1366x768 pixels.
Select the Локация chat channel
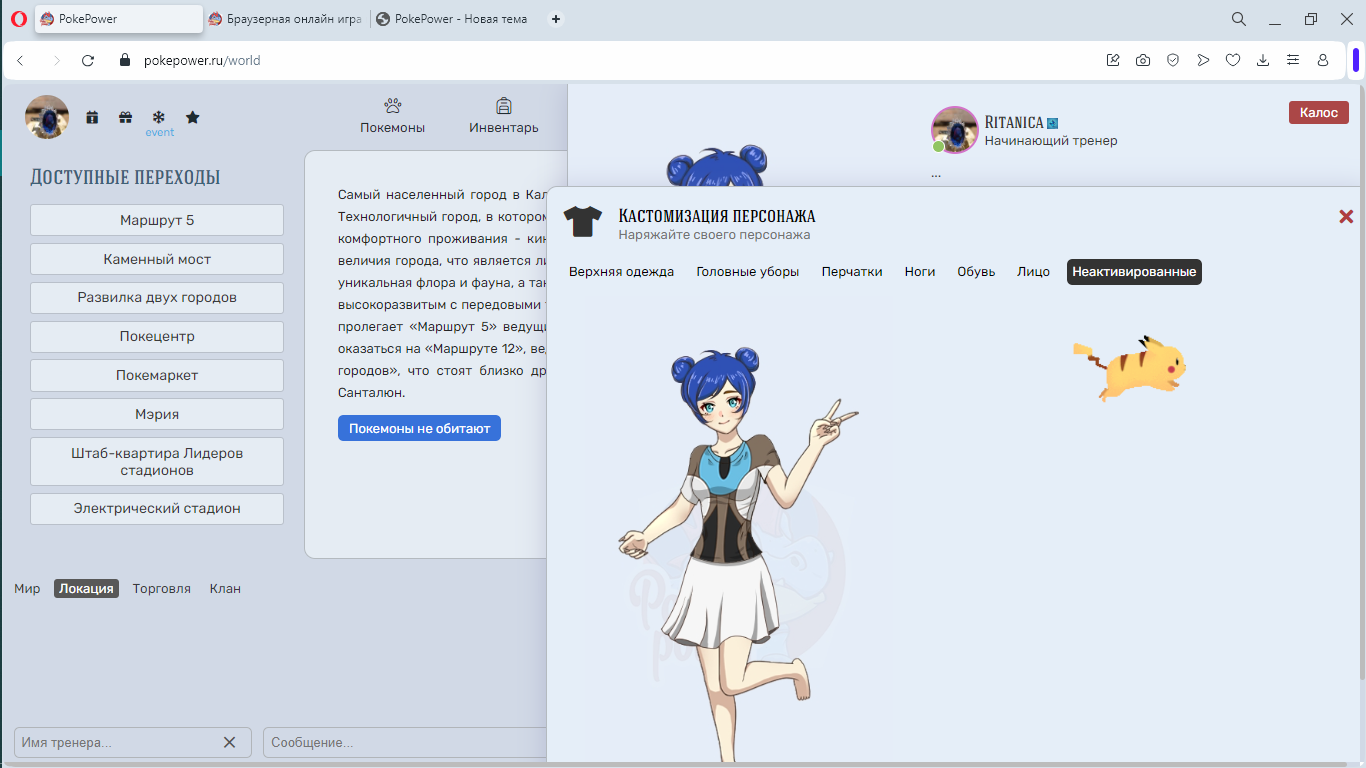tap(86, 589)
